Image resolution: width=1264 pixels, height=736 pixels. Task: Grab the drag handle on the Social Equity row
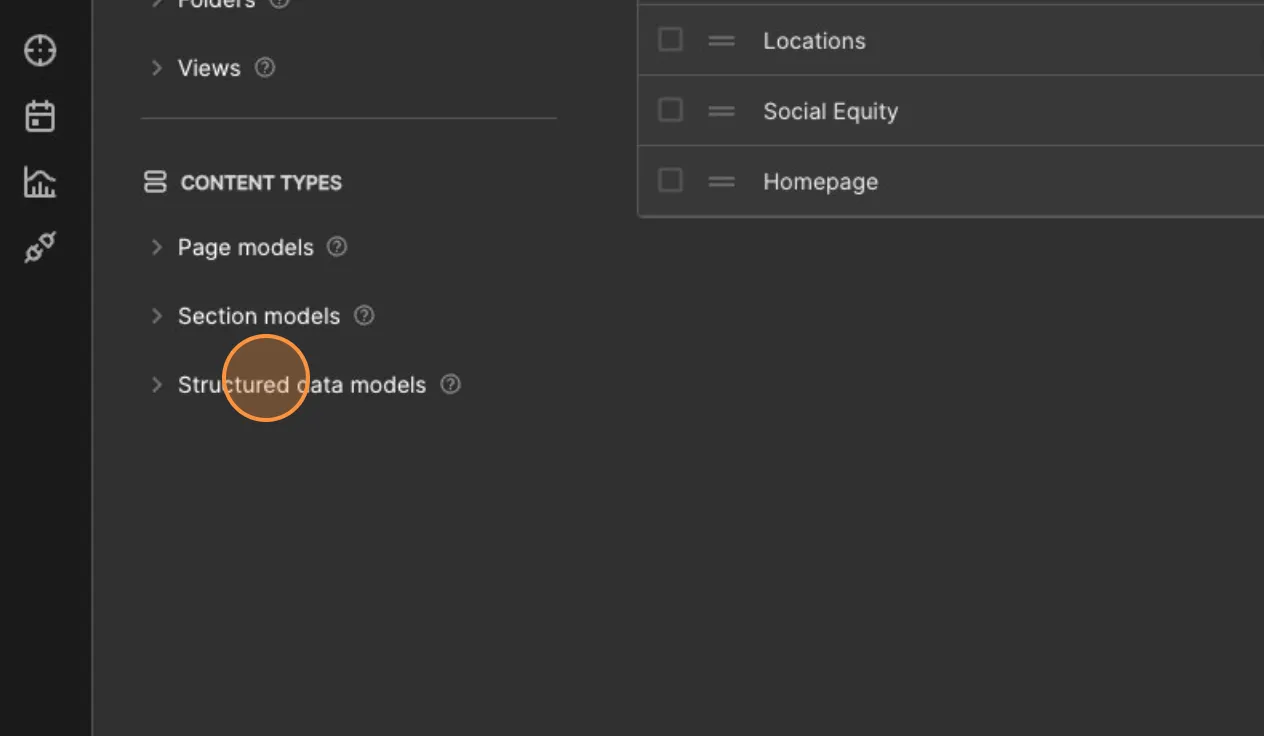click(x=722, y=111)
